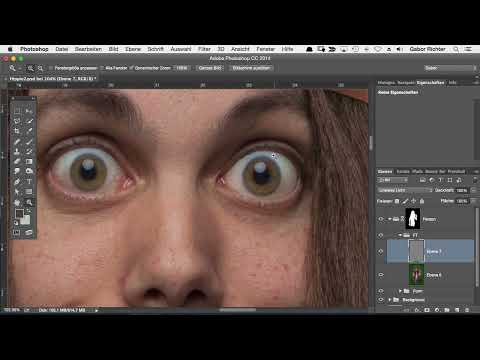Open Deckkraft opacity slider dropdown
The width and height of the screenshot is (480, 360).
[x=474, y=190]
